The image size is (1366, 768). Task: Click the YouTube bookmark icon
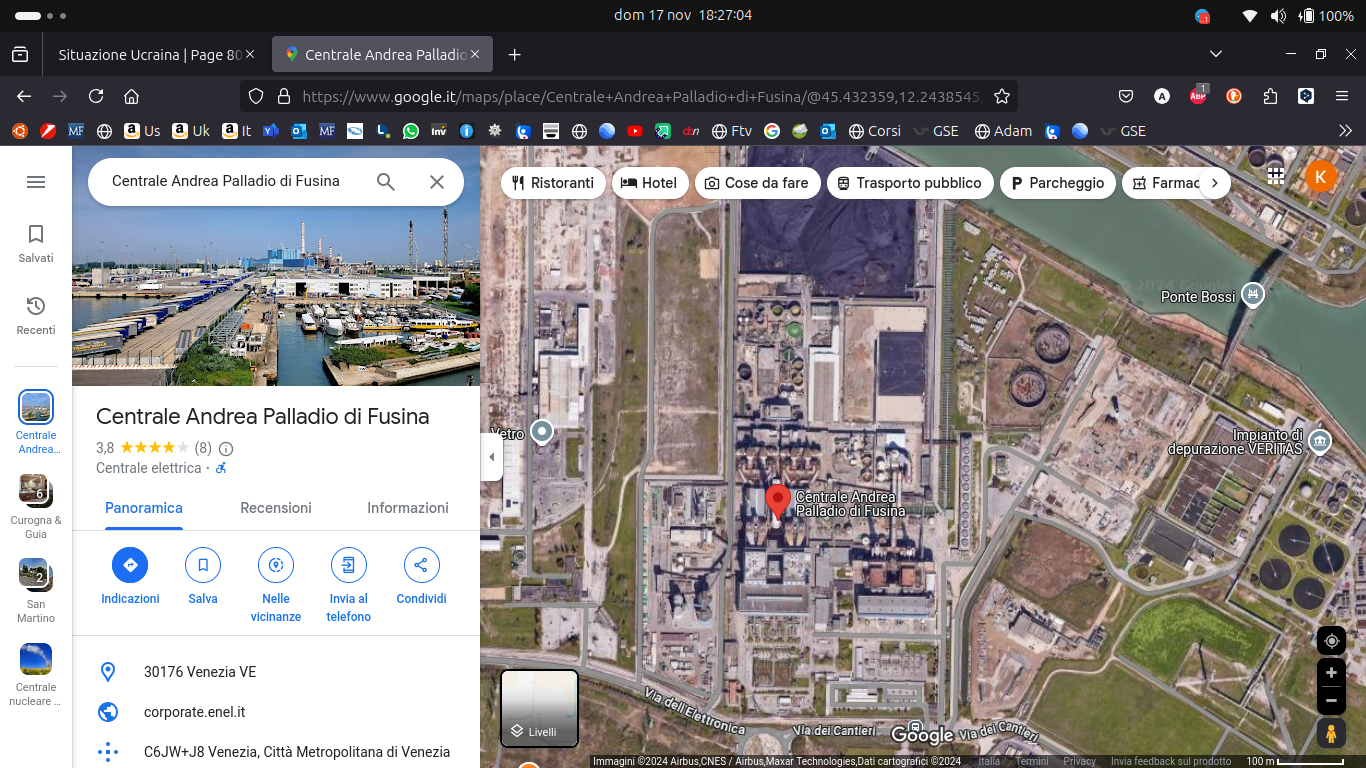tap(635, 131)
